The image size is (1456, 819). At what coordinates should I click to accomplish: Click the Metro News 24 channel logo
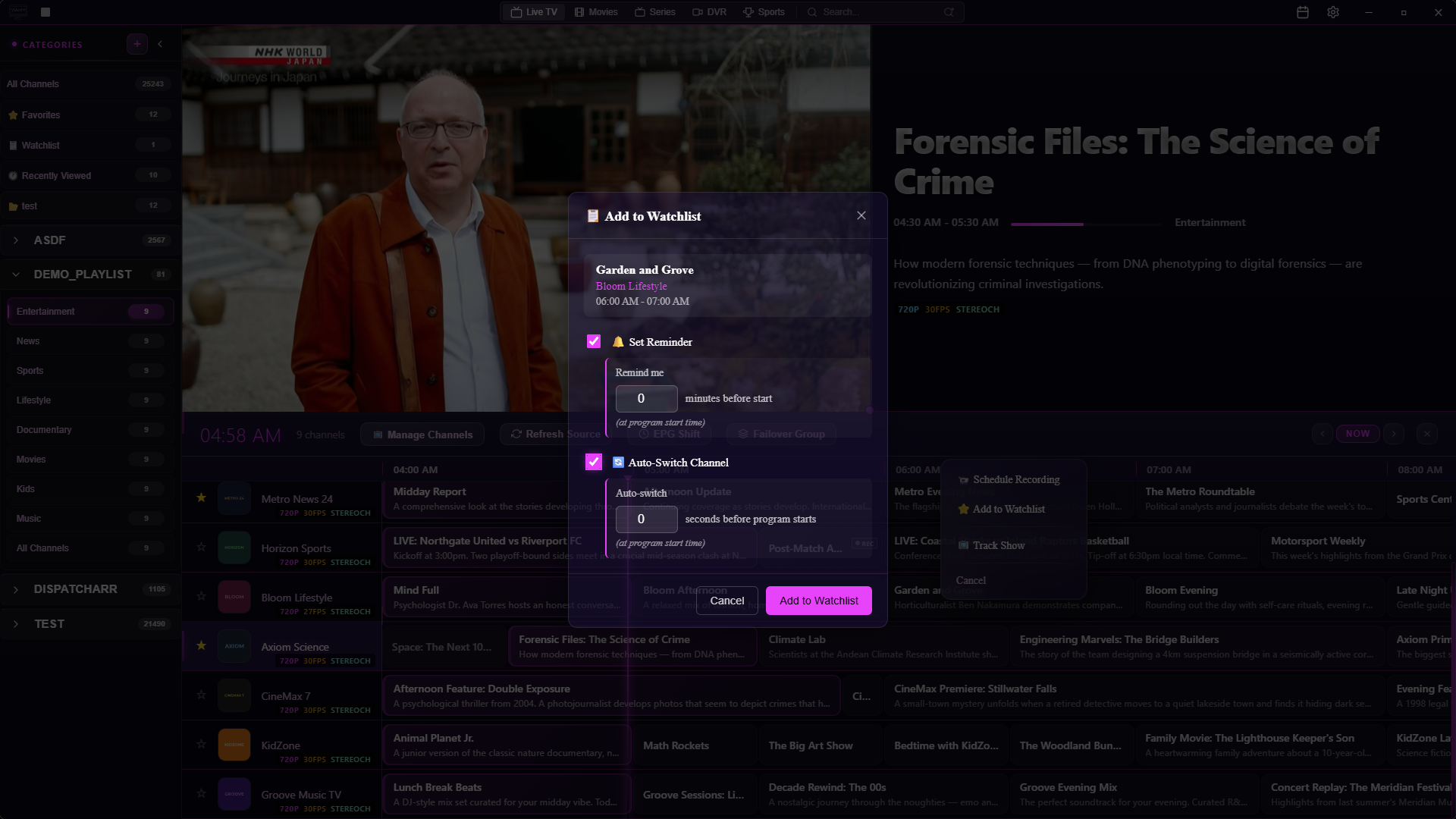(234, 498)
